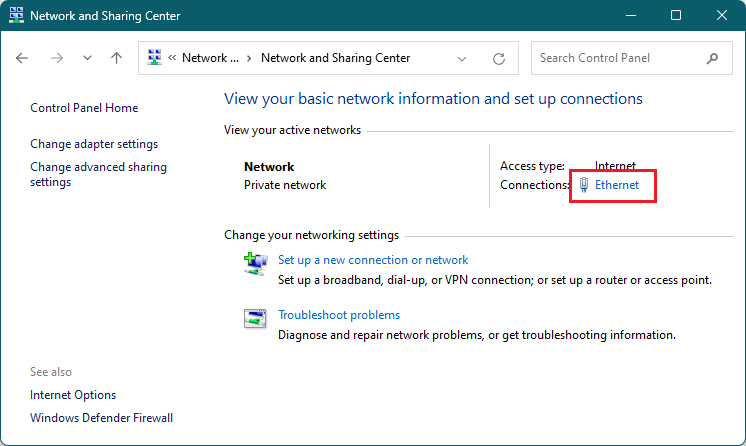Screen dimensions: 746x446
Task: Click 'Set up a new connection or network'
Action: (x=373, y=260)
